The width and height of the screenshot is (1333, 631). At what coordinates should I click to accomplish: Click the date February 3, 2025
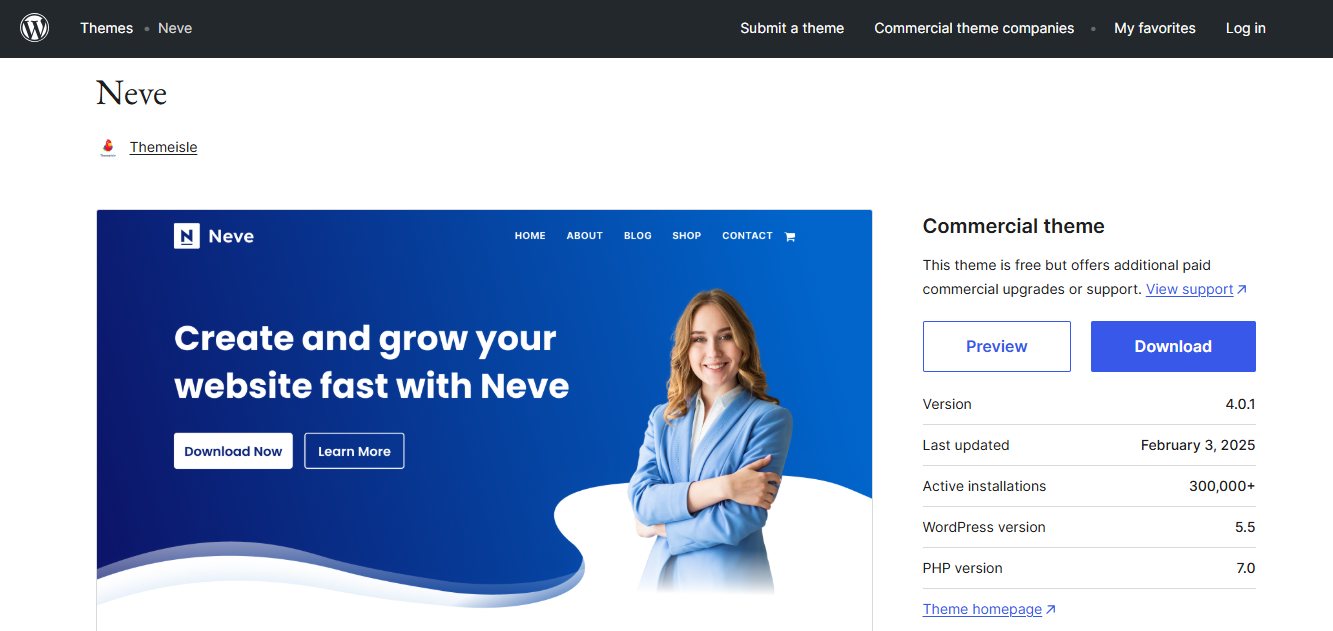click(x=1198, y=445)
